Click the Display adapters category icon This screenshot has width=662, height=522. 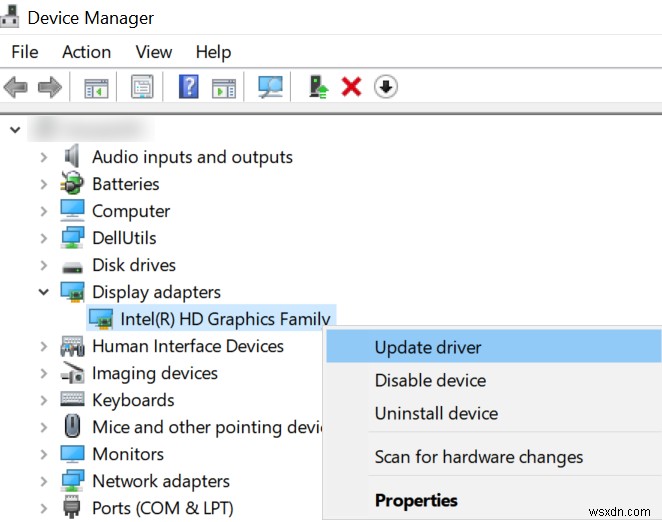[72, 292]
